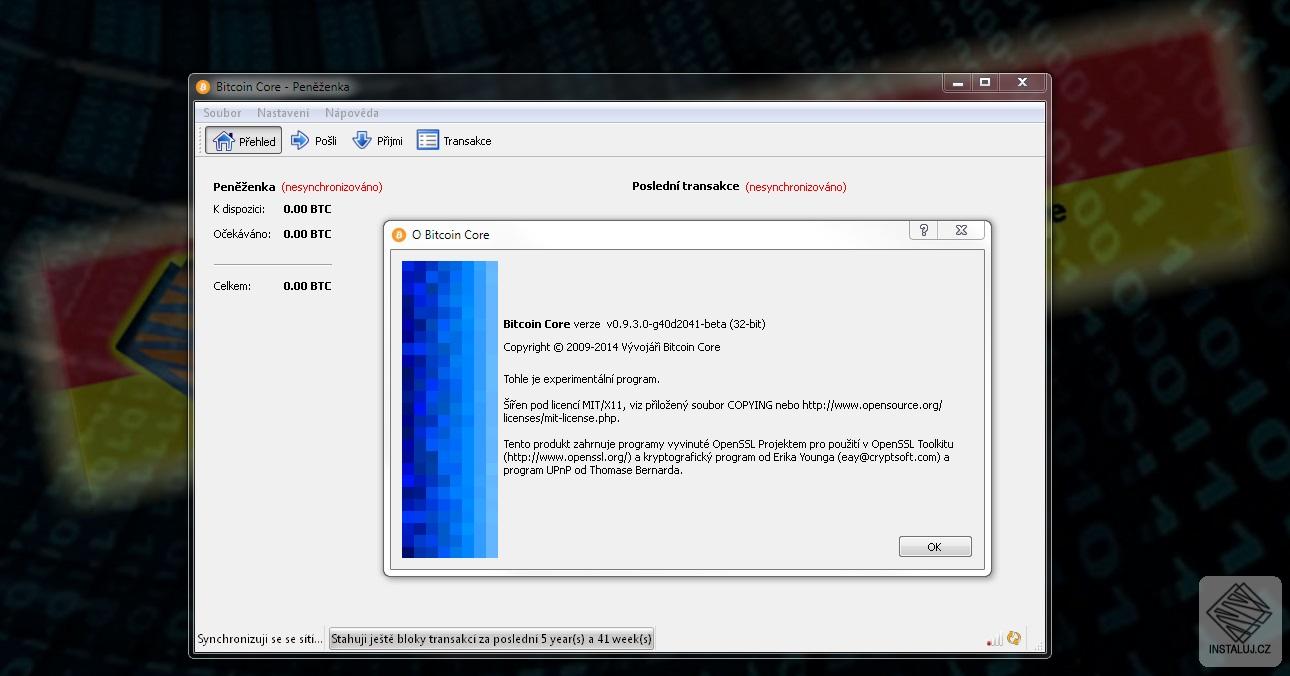Image resolution: width=1290 pixels, height=676 pixels.
Task: Click the Očekáváno 0.00 BTC value
Action: click(x=307, y=234)
